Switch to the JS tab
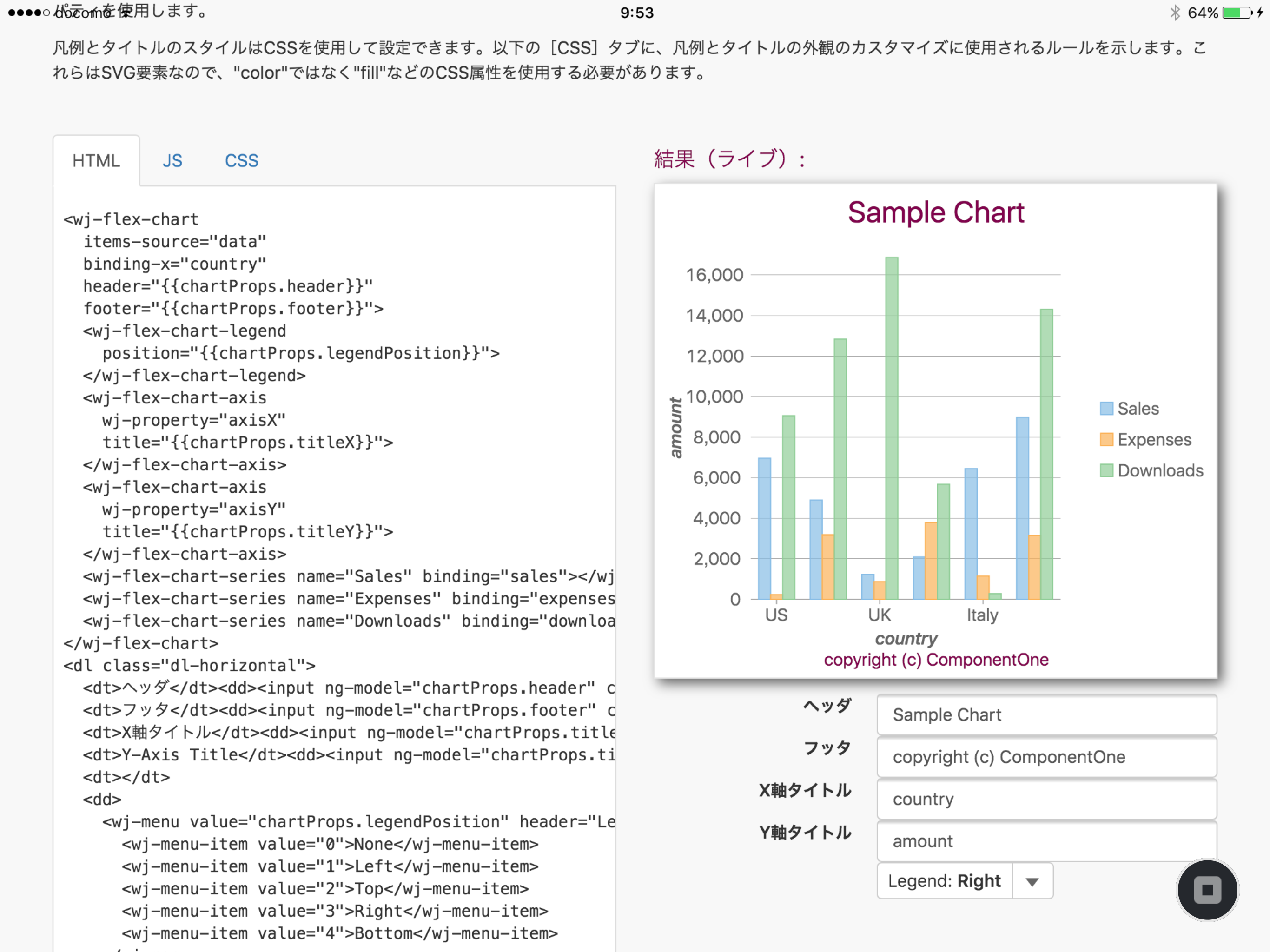 (172, 161)
